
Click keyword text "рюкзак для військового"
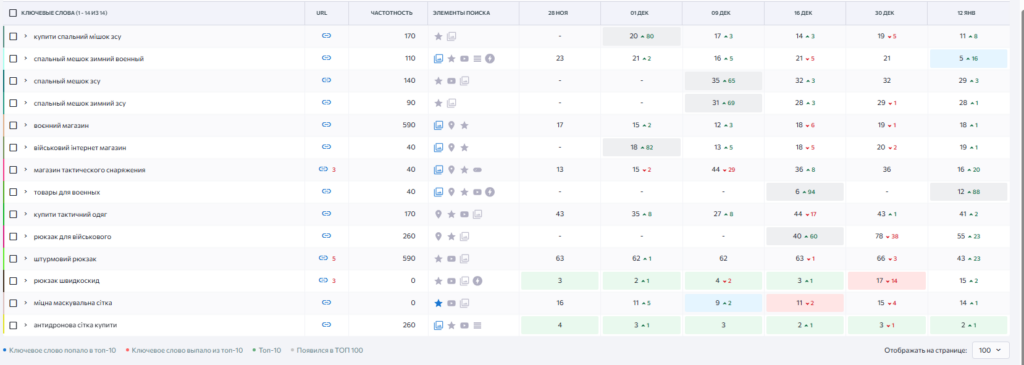[x=72, y=236]
